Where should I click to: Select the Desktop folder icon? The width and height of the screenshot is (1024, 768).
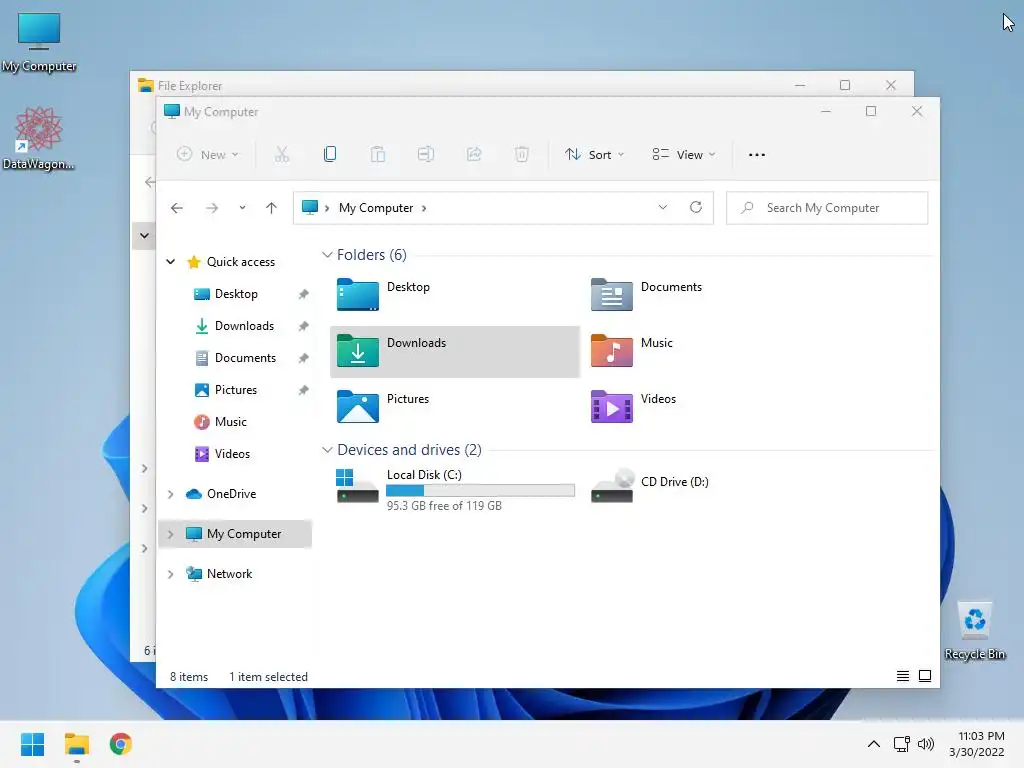click(357, 295)
